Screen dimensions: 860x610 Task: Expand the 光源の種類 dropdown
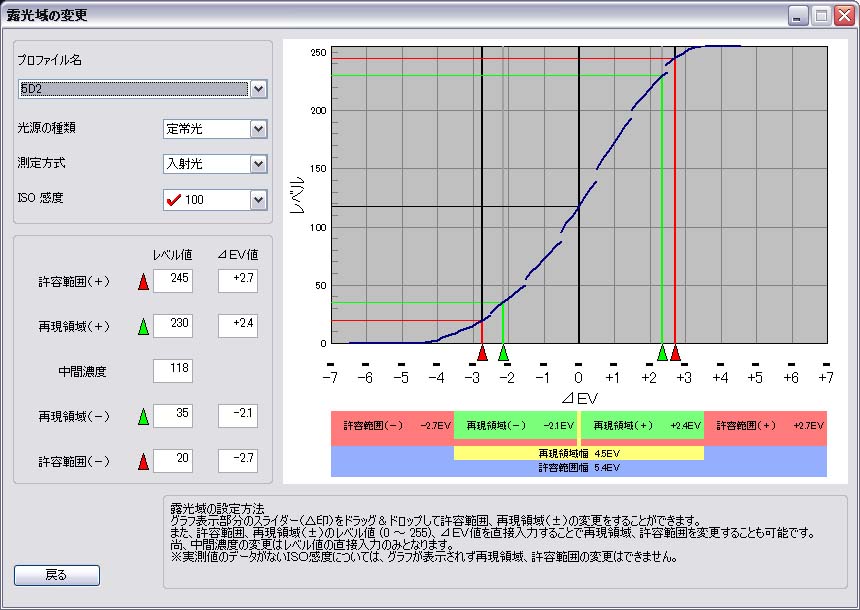coord(258,129)
